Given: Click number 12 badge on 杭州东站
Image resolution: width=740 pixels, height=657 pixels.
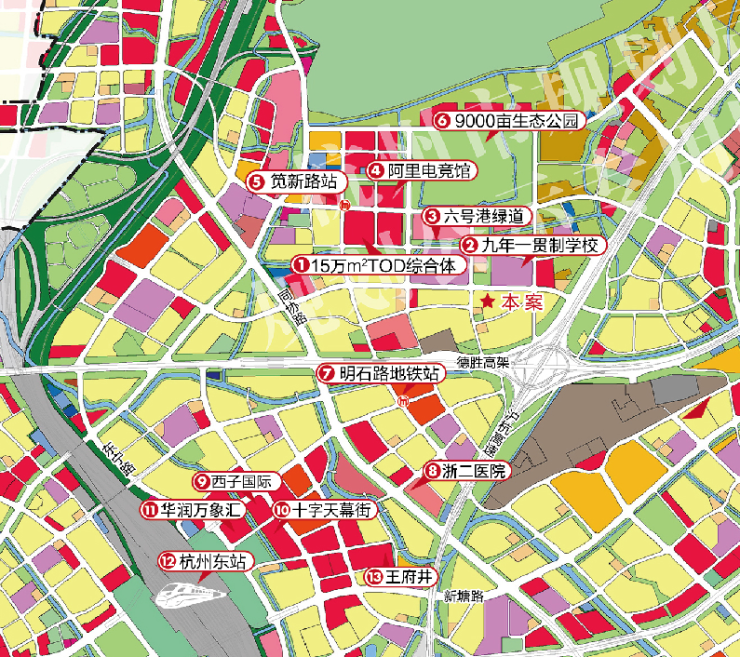Looking at the screenshot, I should click(167, 562).
